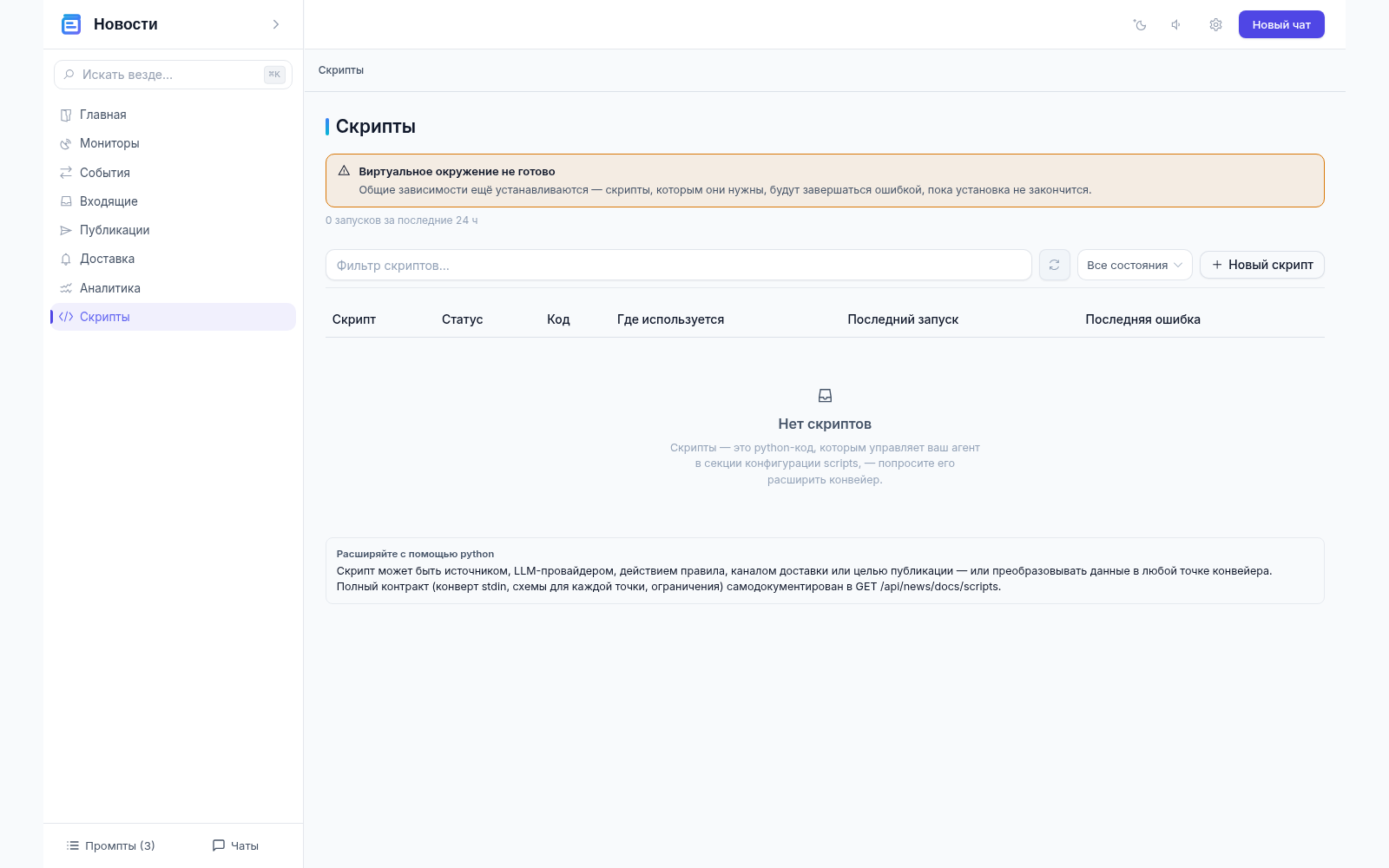Click the Мониторы sidebar icon
Screen dimensions: 1389x868
(66, 143)
